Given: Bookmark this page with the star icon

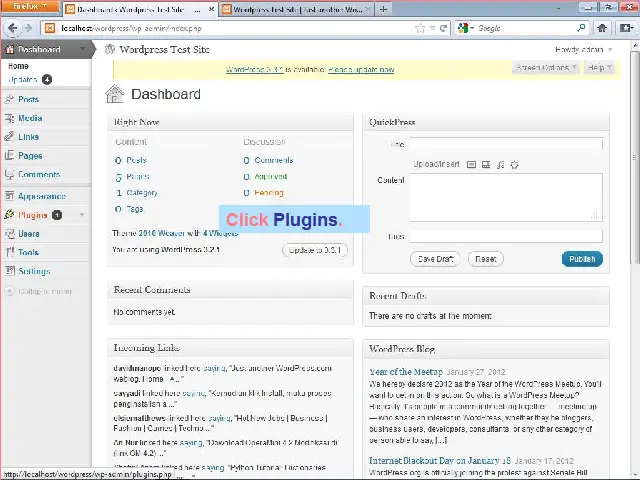Looking at the screenshot, I should point(419,28).
